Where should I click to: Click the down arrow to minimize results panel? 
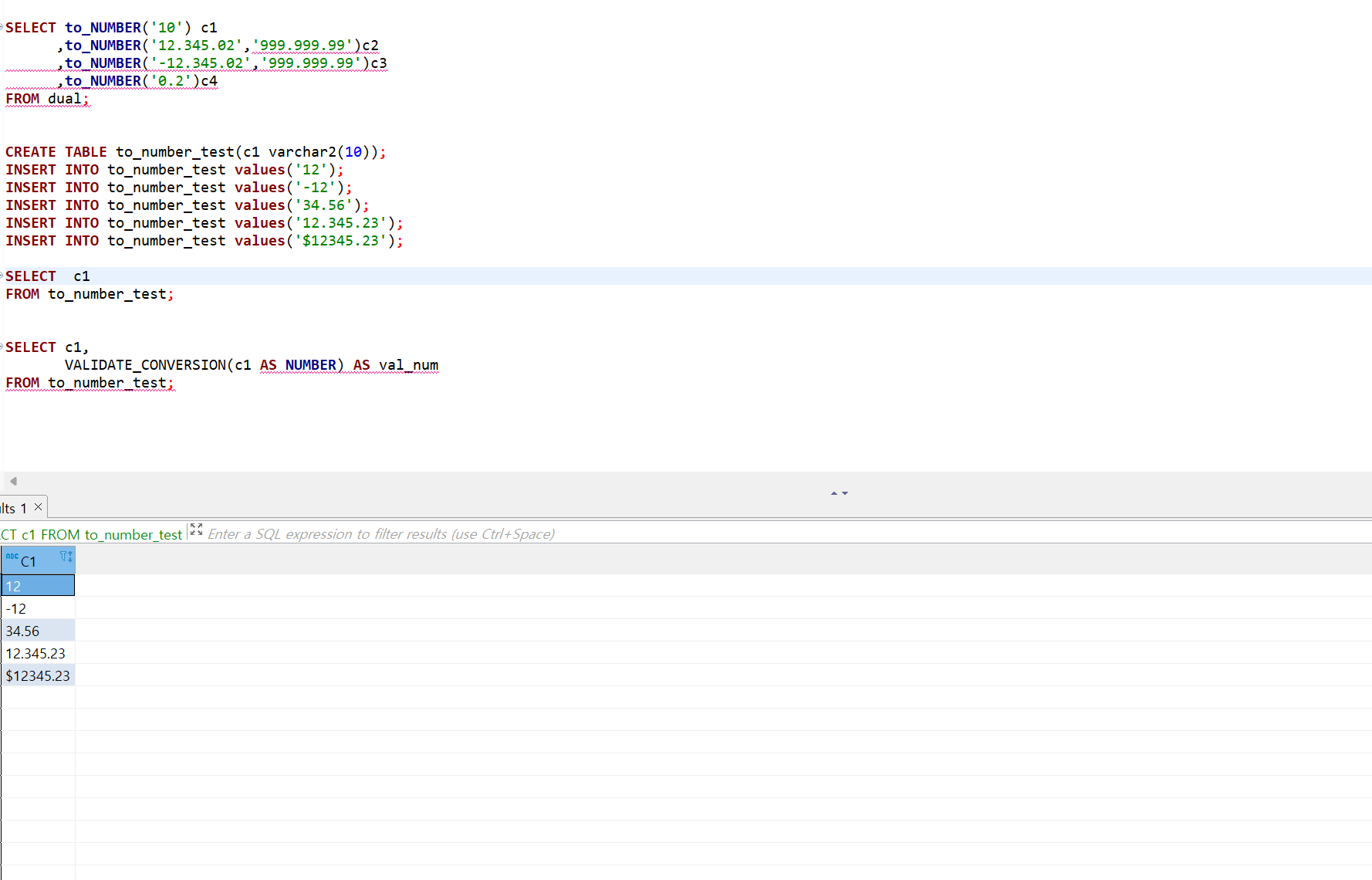(x=845, y=492)
